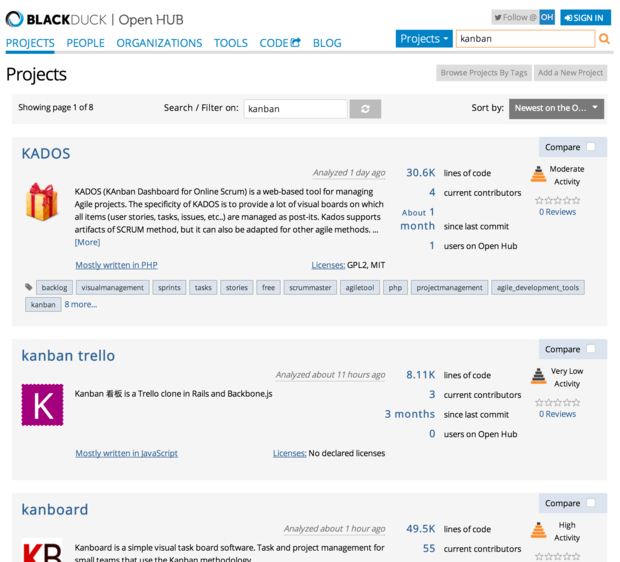The height and width of the screenshot is (562, 620).
Task: Click the 'stories' tag
Action: (236, 288)
